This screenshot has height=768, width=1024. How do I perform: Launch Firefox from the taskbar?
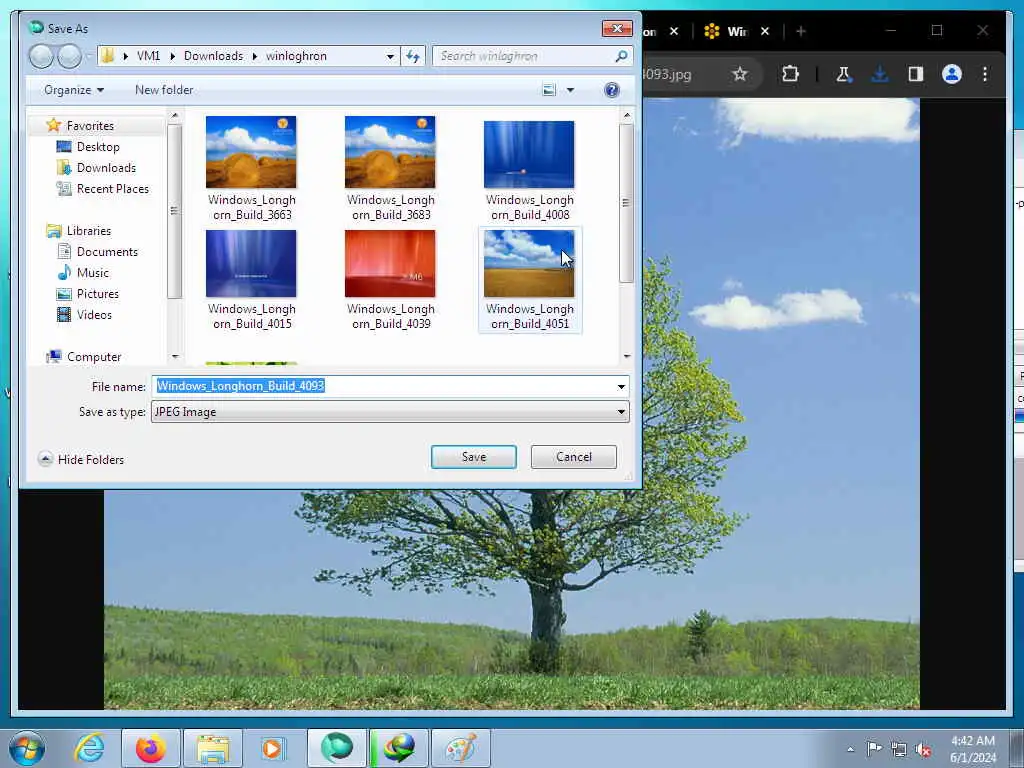click(x=150, y=748)
